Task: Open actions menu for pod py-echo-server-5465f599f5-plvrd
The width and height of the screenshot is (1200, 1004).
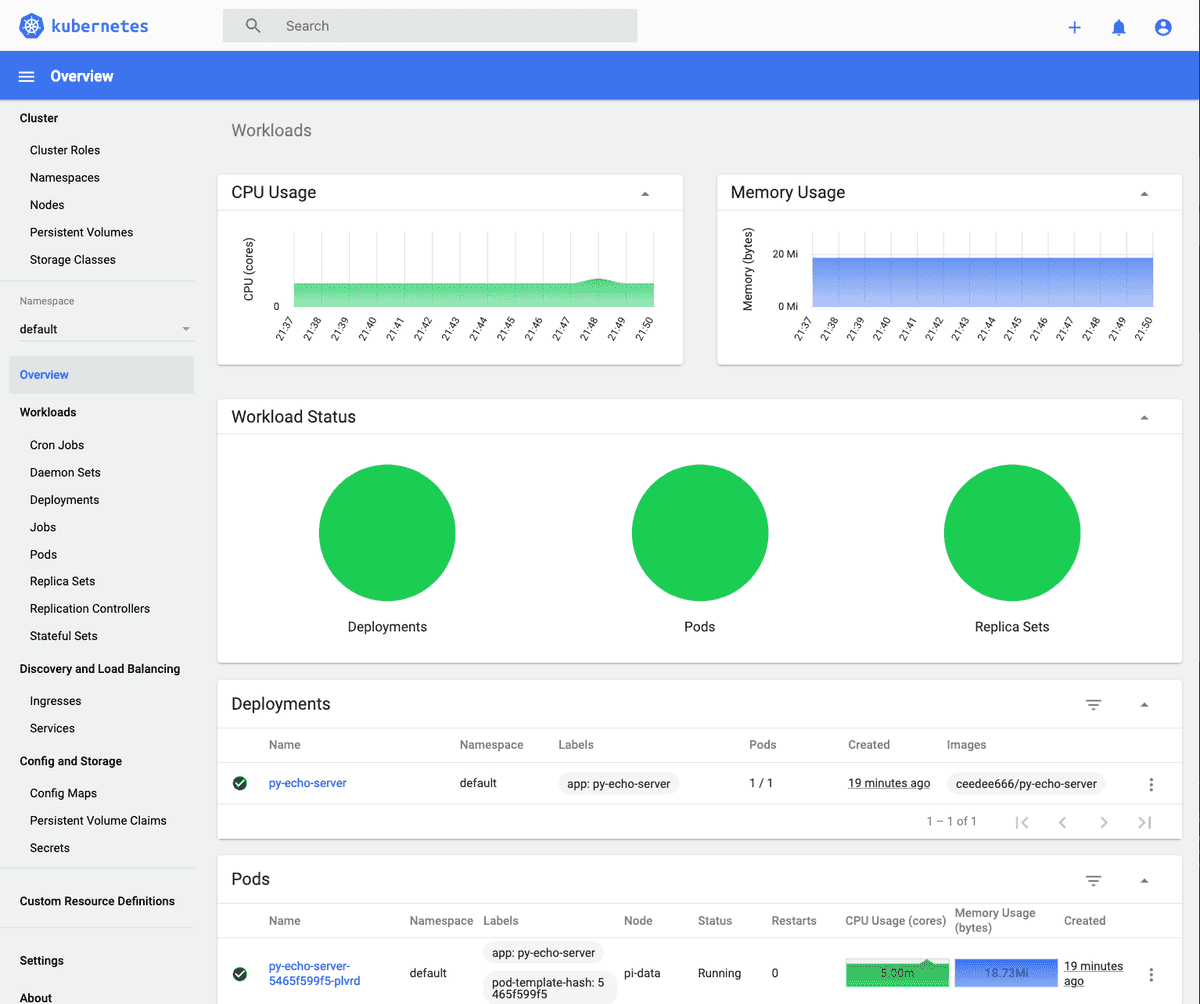Action: (1150, 972)
